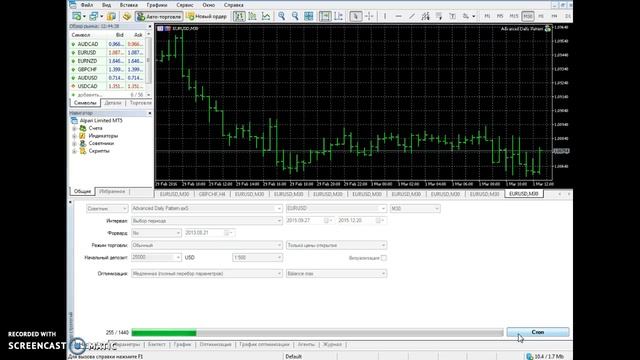The height and width of the screenshot is (360, 640).
Task: Open the initial deposit 20000 dropdown
Action: point(156,258)
